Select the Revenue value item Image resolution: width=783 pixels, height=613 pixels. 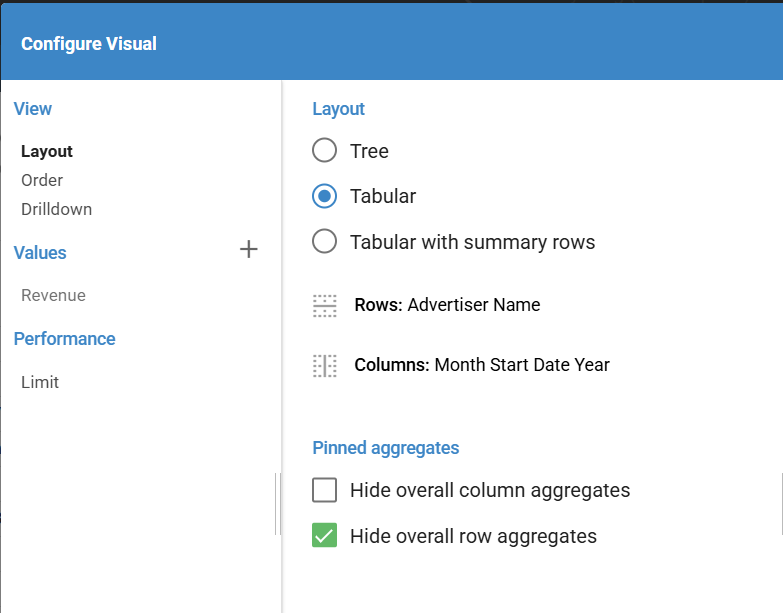click(53, 295)
